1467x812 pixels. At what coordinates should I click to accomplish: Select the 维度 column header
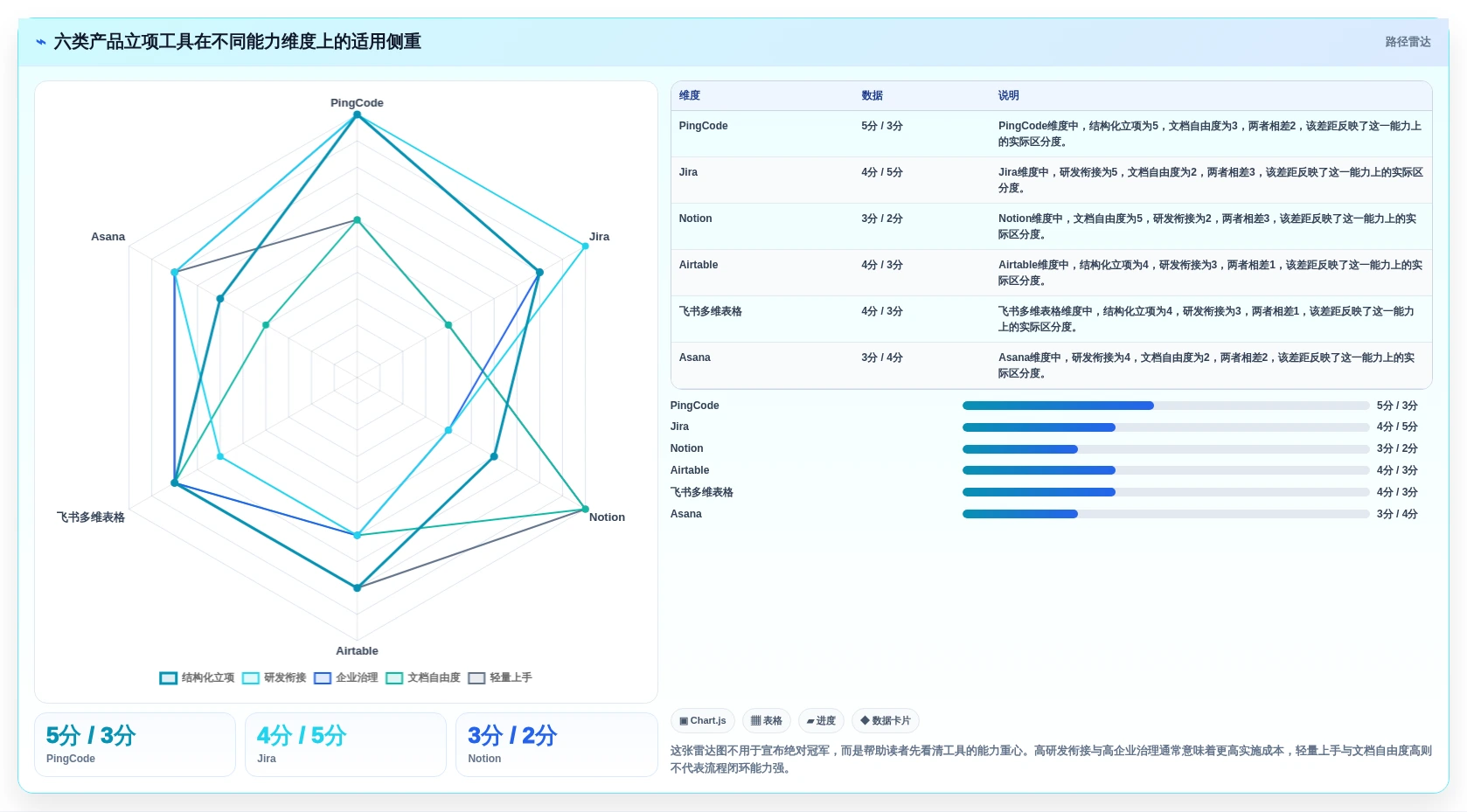690,95
